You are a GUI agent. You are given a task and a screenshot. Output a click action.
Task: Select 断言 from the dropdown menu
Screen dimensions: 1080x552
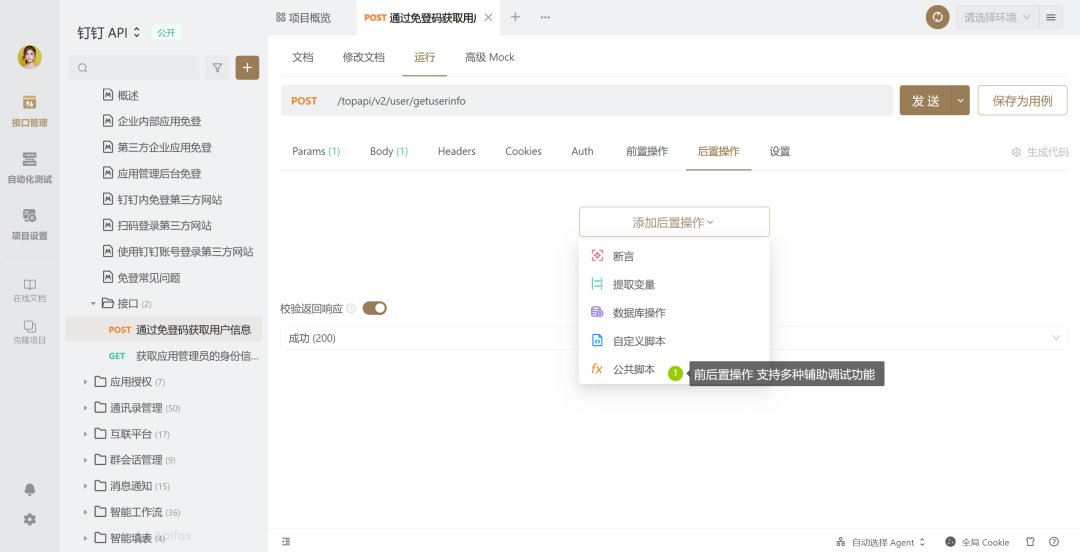pyautogui.click(x=674, y=256)
